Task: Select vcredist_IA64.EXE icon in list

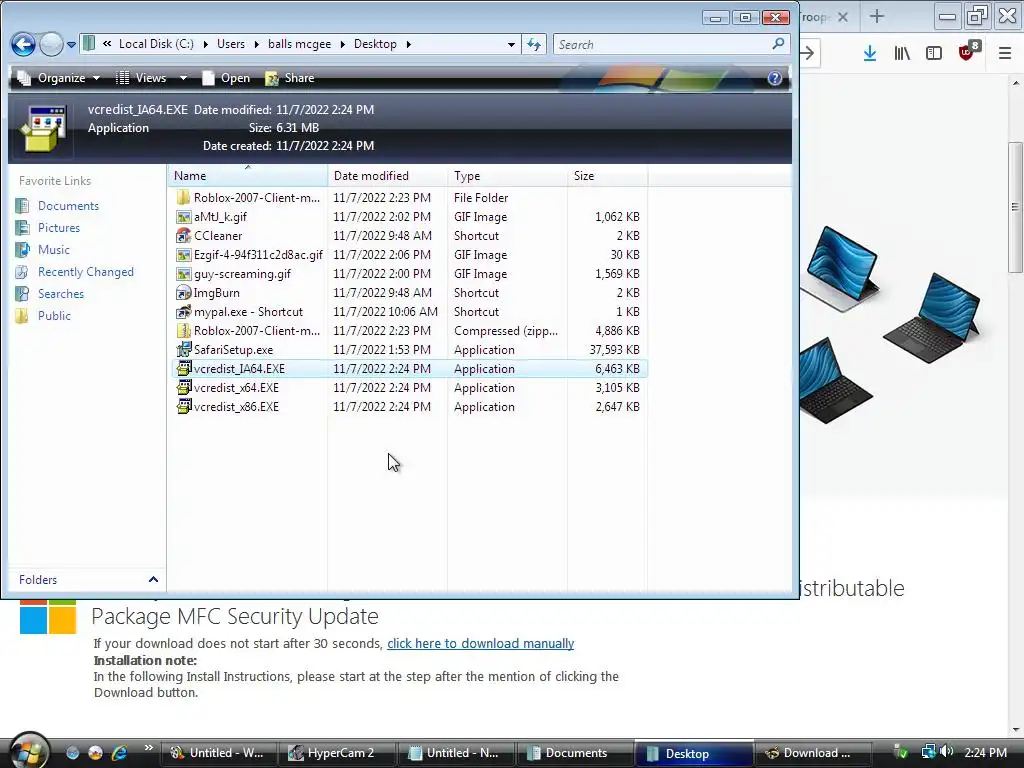Action: [x=184, y=368]
